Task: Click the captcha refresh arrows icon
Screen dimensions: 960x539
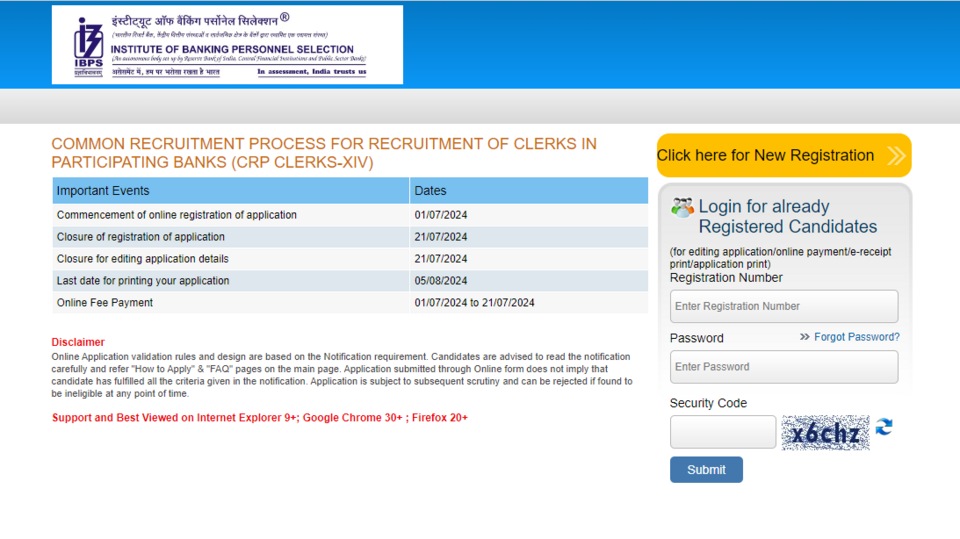Action: (883, 426)
